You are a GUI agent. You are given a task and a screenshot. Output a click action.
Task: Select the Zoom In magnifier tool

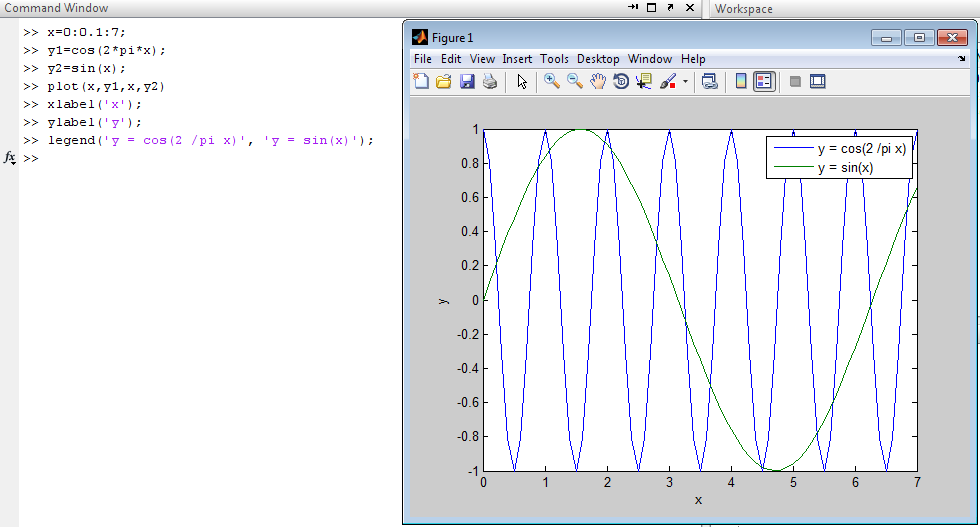(551, 82)
